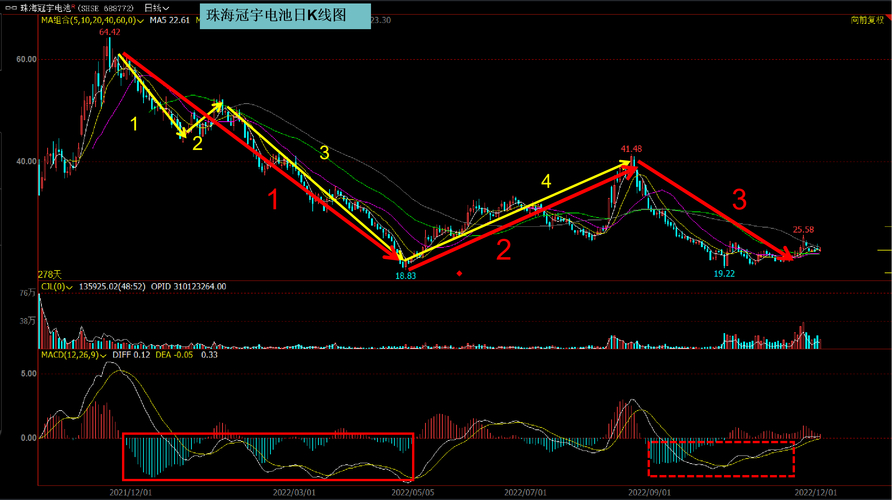Screen dimensions: 892x500
Task: Click the 珠海冠宇电池日K线图 title banner
Action: (x=285, y=19)
